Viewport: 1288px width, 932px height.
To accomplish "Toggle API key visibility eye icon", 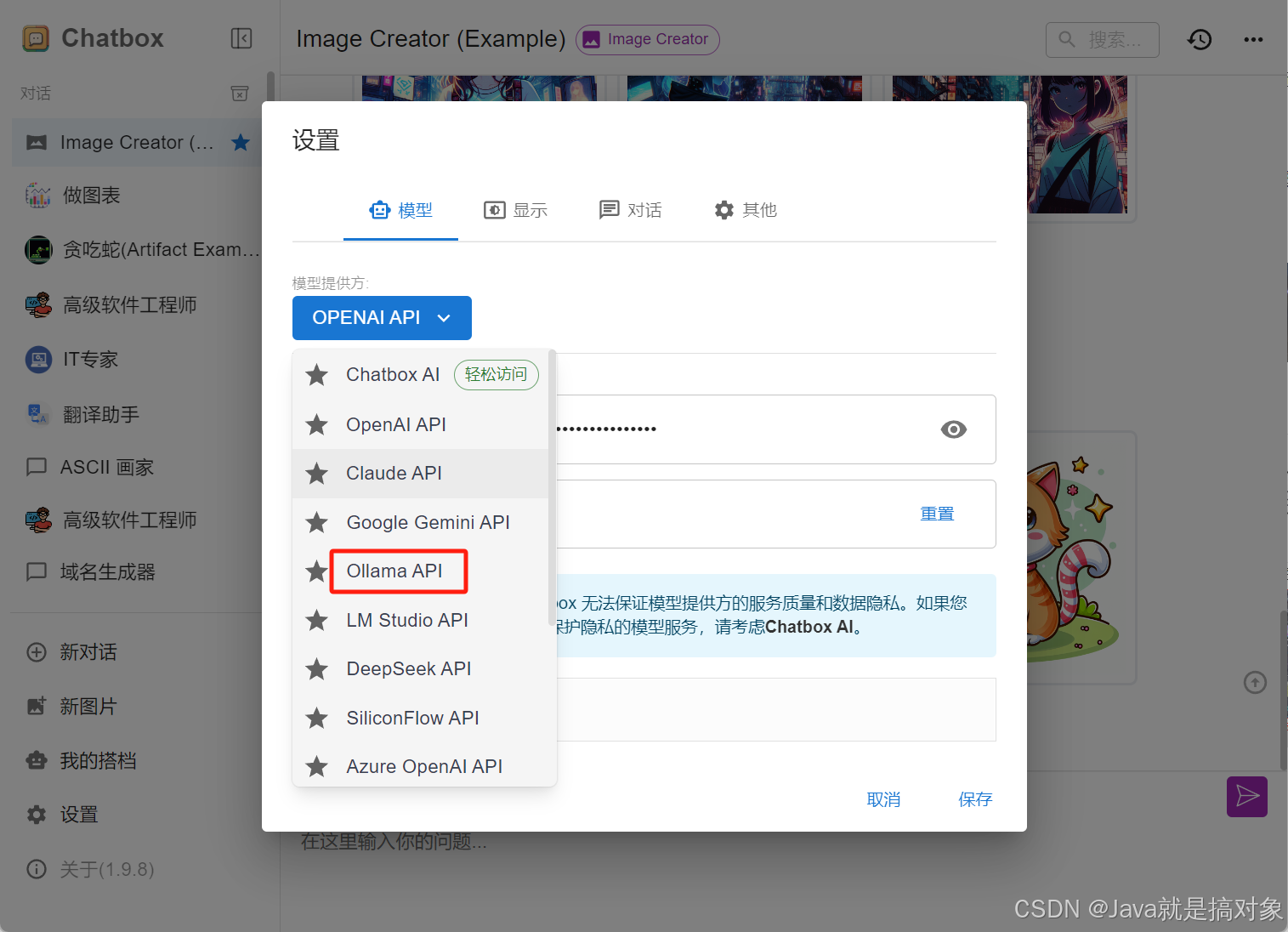I will (x=954, y=429).
